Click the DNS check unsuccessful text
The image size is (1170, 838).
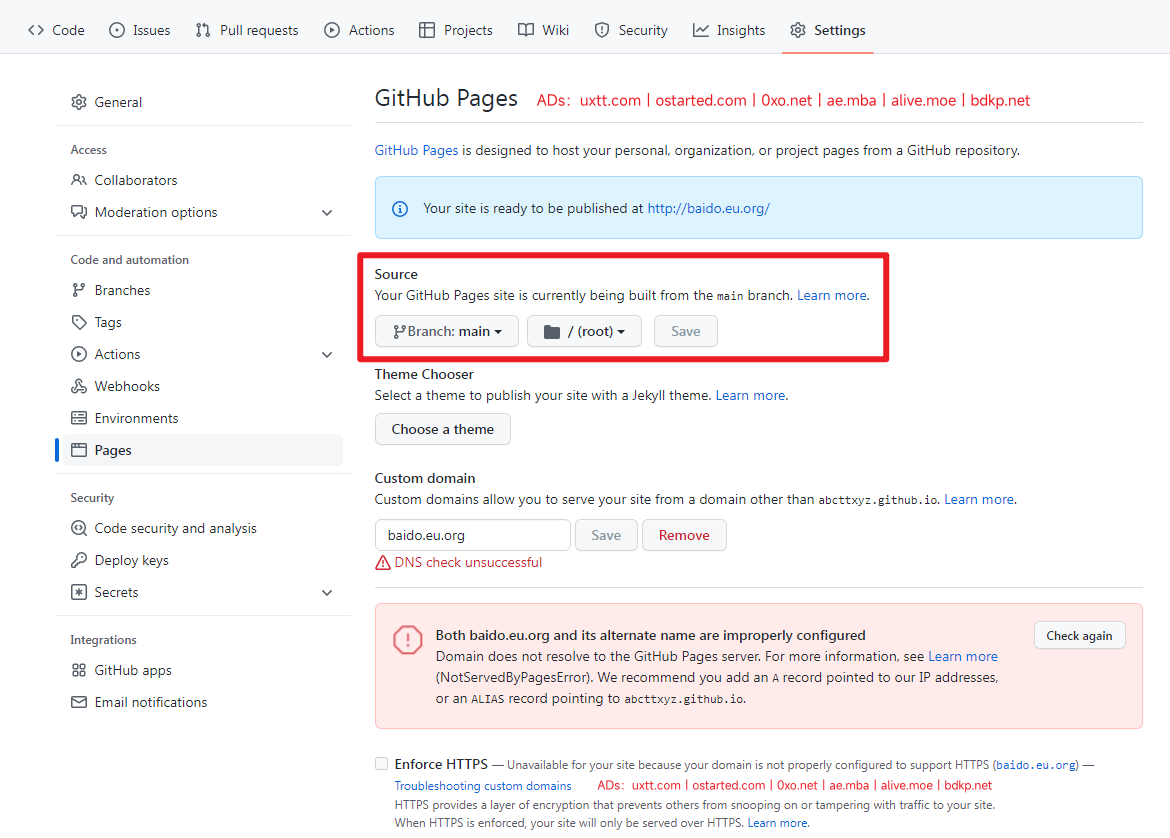[x=468, y=563]
